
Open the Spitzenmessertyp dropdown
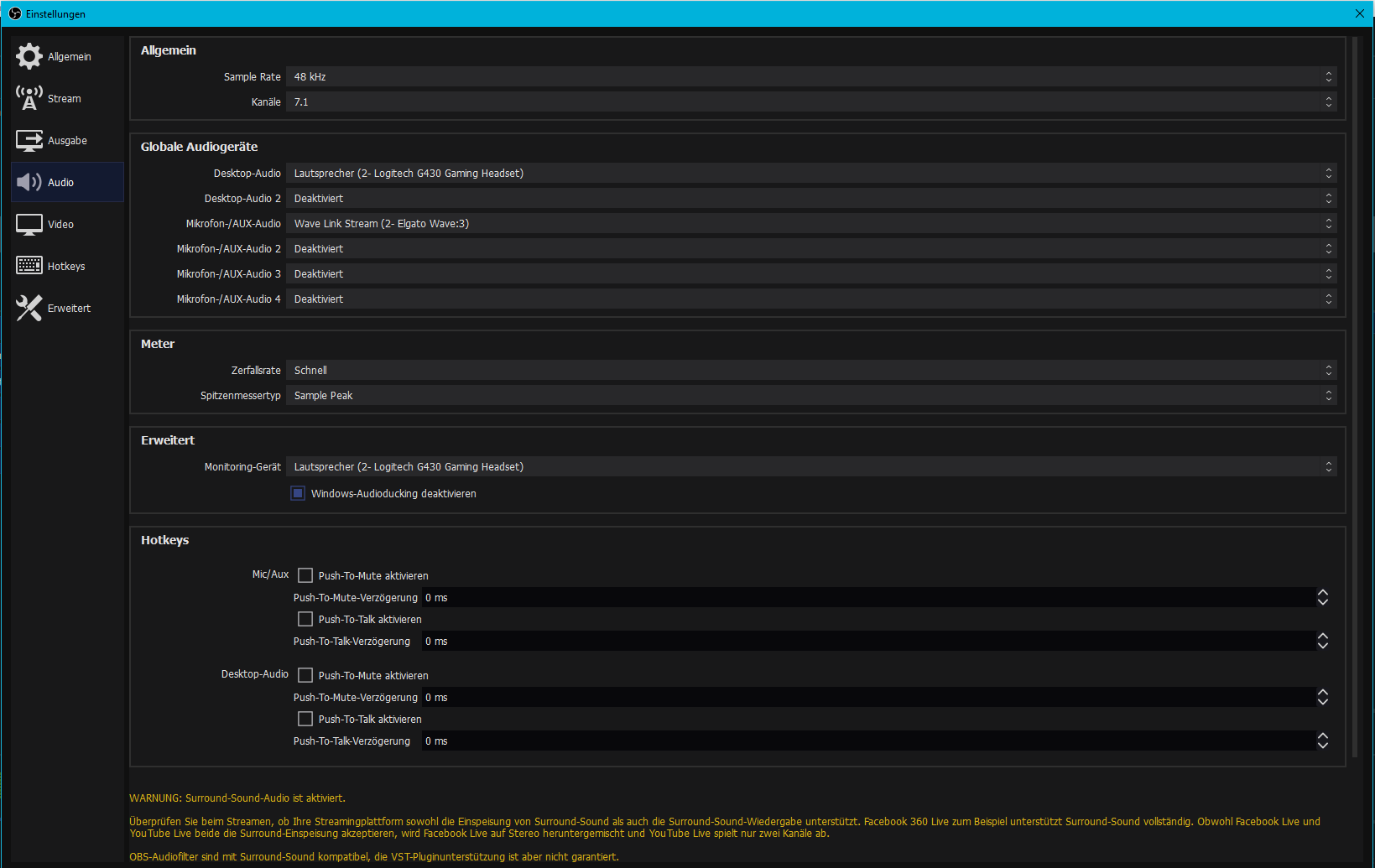(x=811, y=395)
